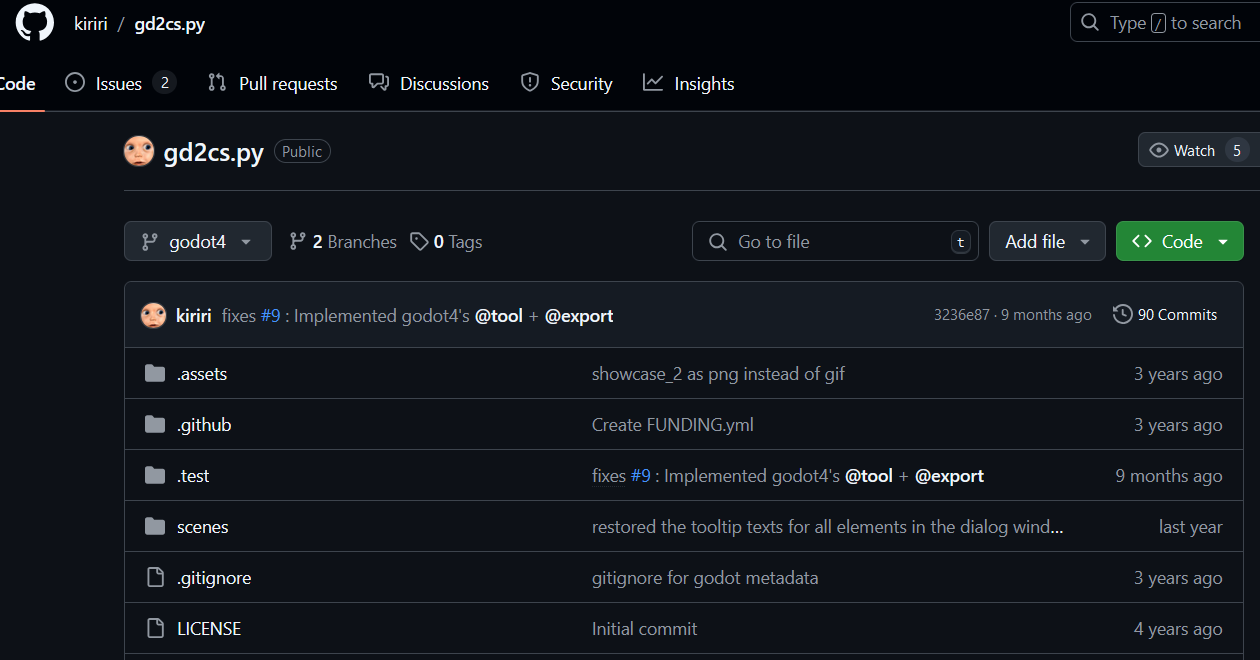The width and height of the screenshot is (1260, 660).
Task: Open the .assets folder icon
Action: click(155, 374)
